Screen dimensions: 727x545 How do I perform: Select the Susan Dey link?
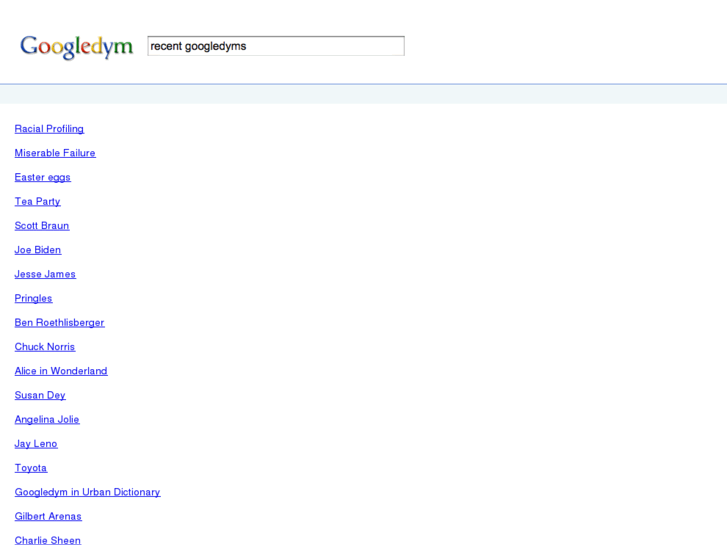40,396
